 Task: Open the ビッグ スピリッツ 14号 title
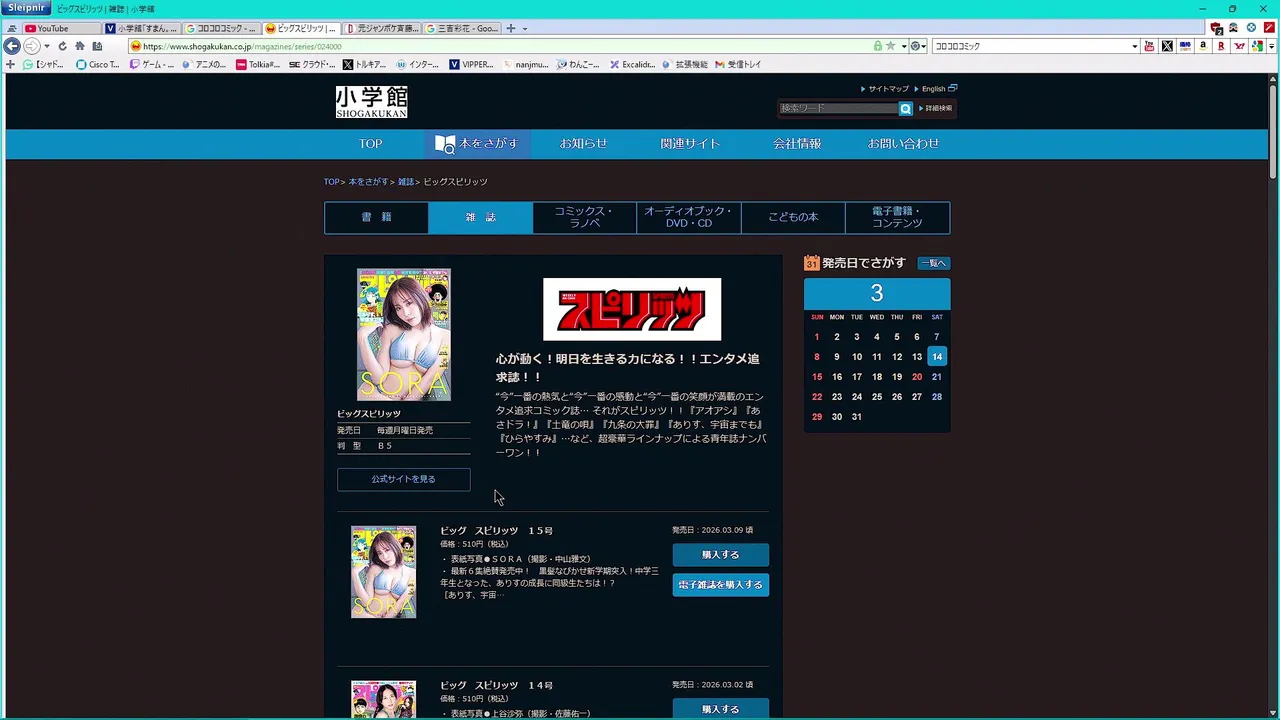(496, 685)
